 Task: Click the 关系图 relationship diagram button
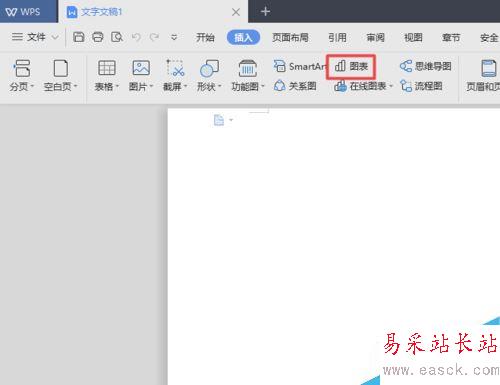click(x=295, y=86)
